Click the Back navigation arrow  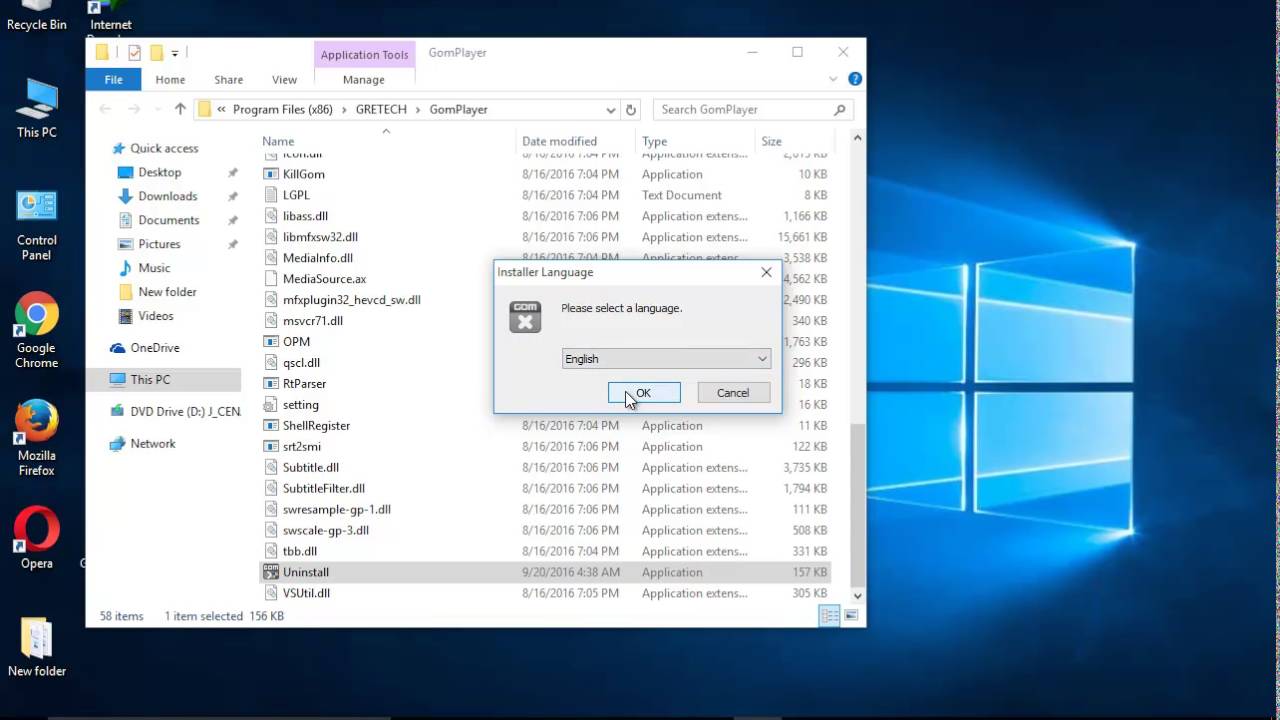pyautogui.click(x=105, y=109)
